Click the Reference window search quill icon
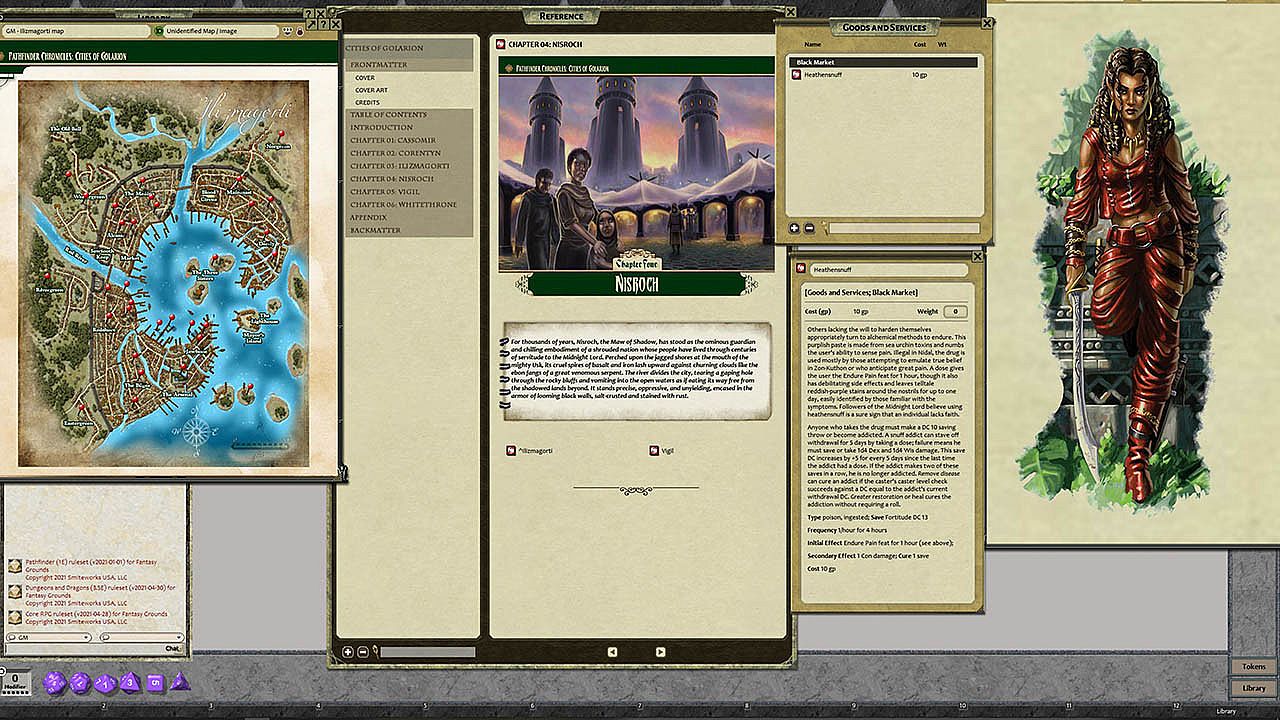Screen dimensions: 1280x720 375,652
